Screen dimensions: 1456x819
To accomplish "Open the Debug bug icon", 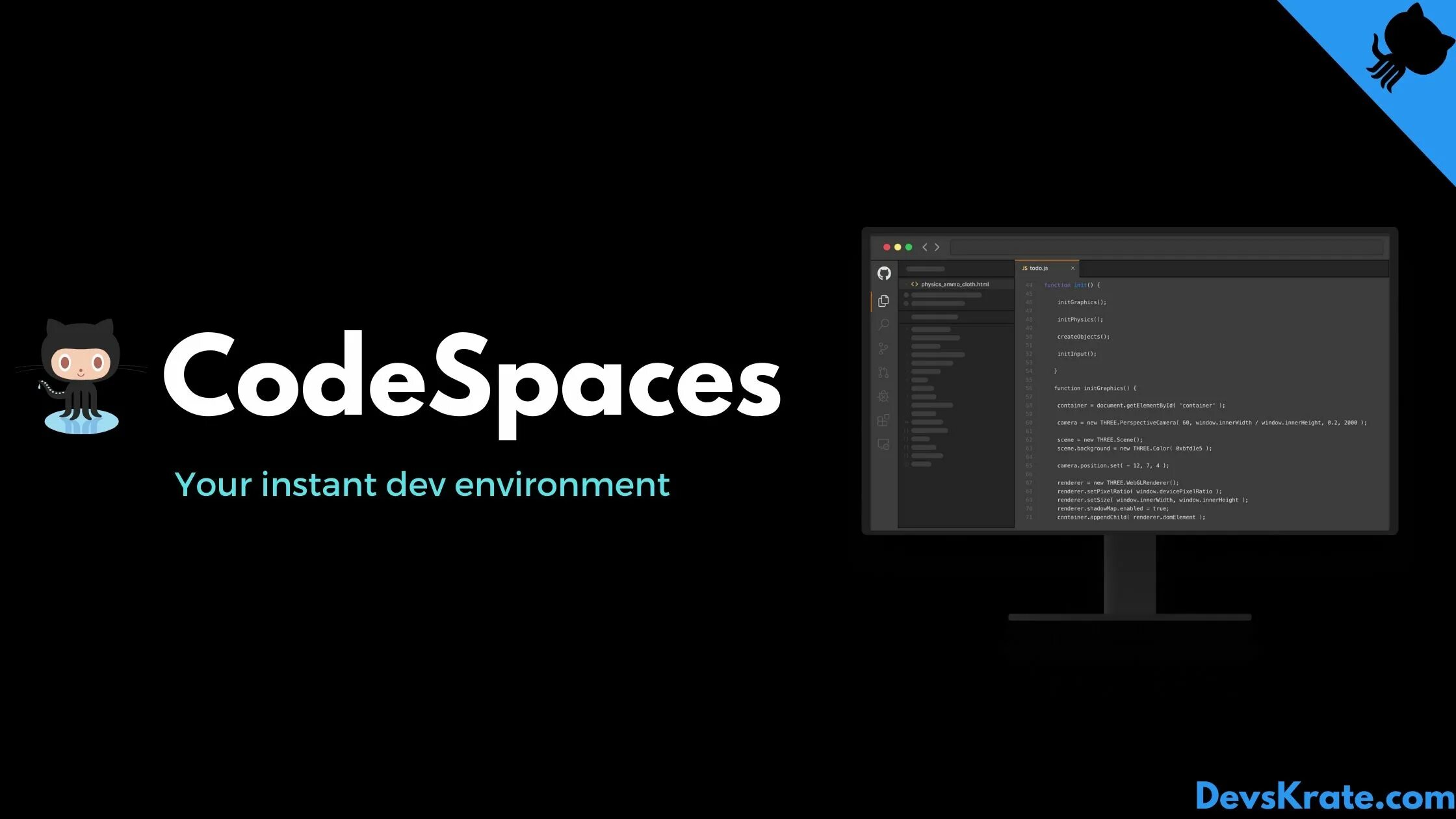I will click(x=883, y=396).
